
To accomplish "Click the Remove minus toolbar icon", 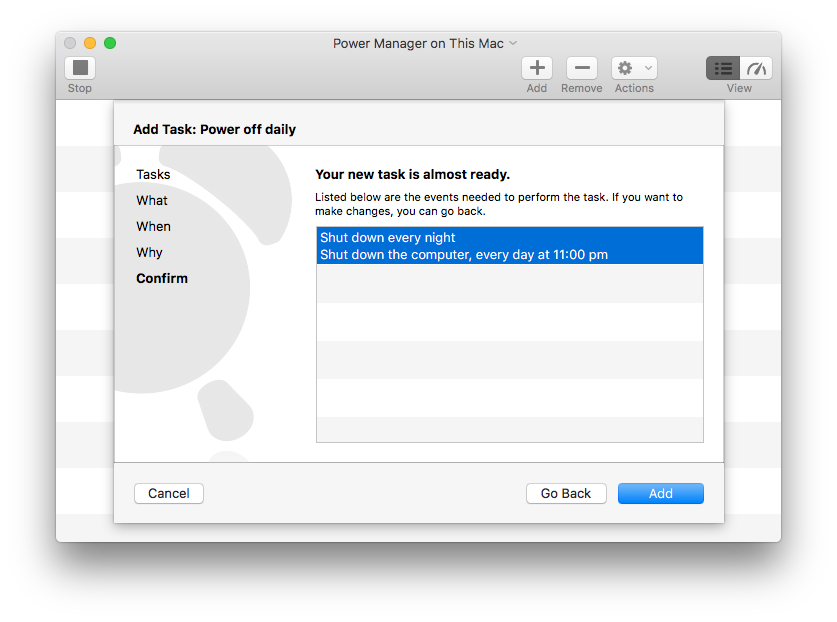I will 582,68.
